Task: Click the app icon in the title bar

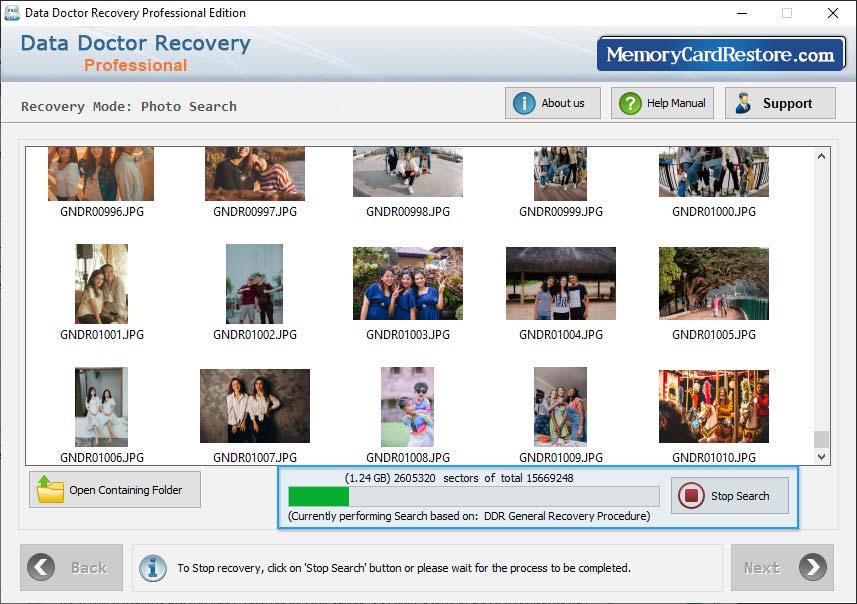Action: (x=11, y=13)
